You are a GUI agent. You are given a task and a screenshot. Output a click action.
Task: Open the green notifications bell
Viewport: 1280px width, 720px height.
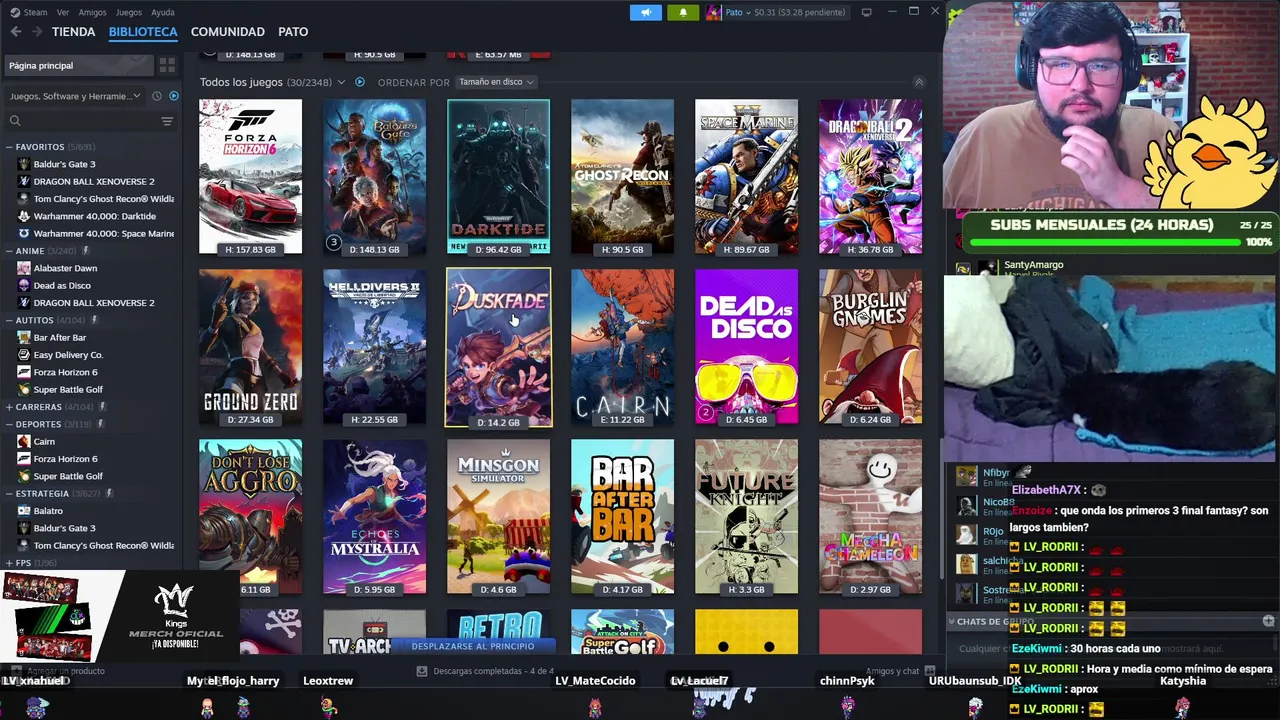pos(683,12)
